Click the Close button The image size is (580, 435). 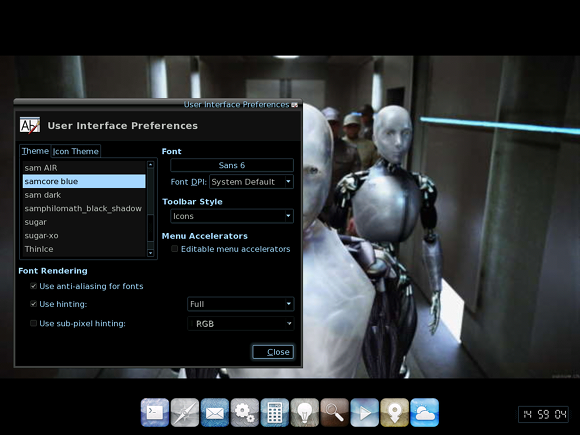[x=273, y=352]
